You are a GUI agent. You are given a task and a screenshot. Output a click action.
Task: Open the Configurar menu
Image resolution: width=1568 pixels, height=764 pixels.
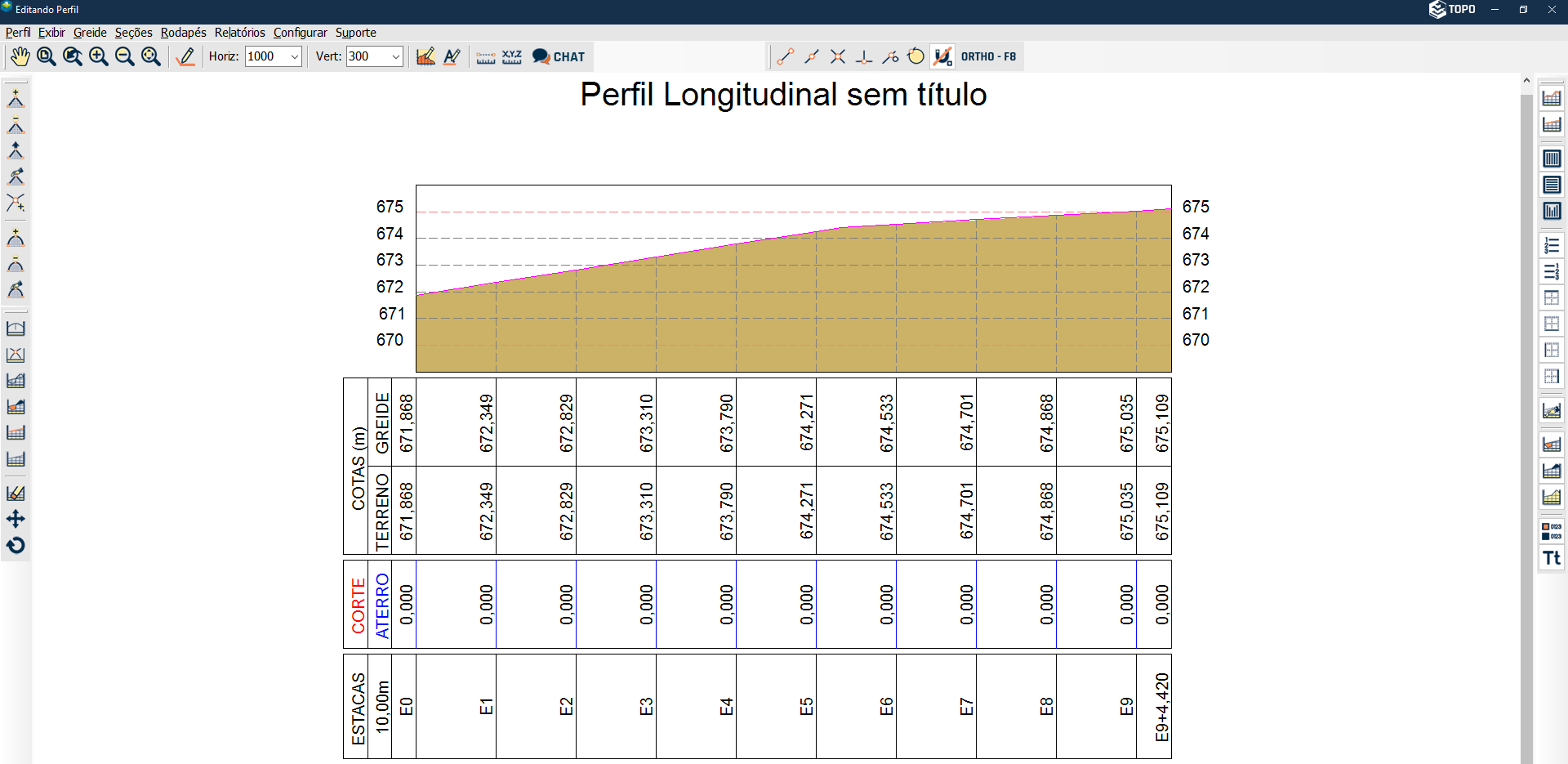300,33
